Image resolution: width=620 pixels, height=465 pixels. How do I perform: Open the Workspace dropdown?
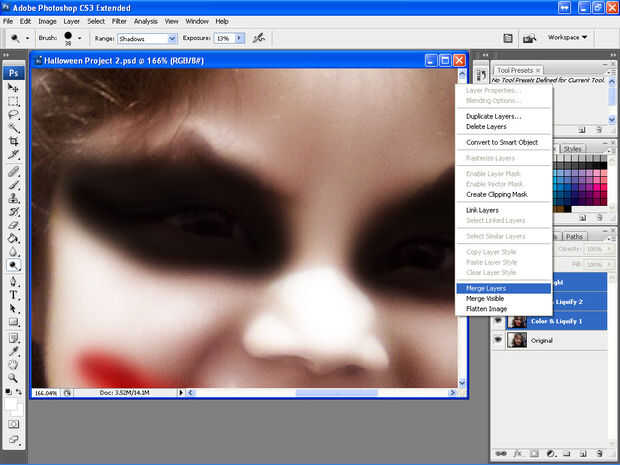point(567,37)
